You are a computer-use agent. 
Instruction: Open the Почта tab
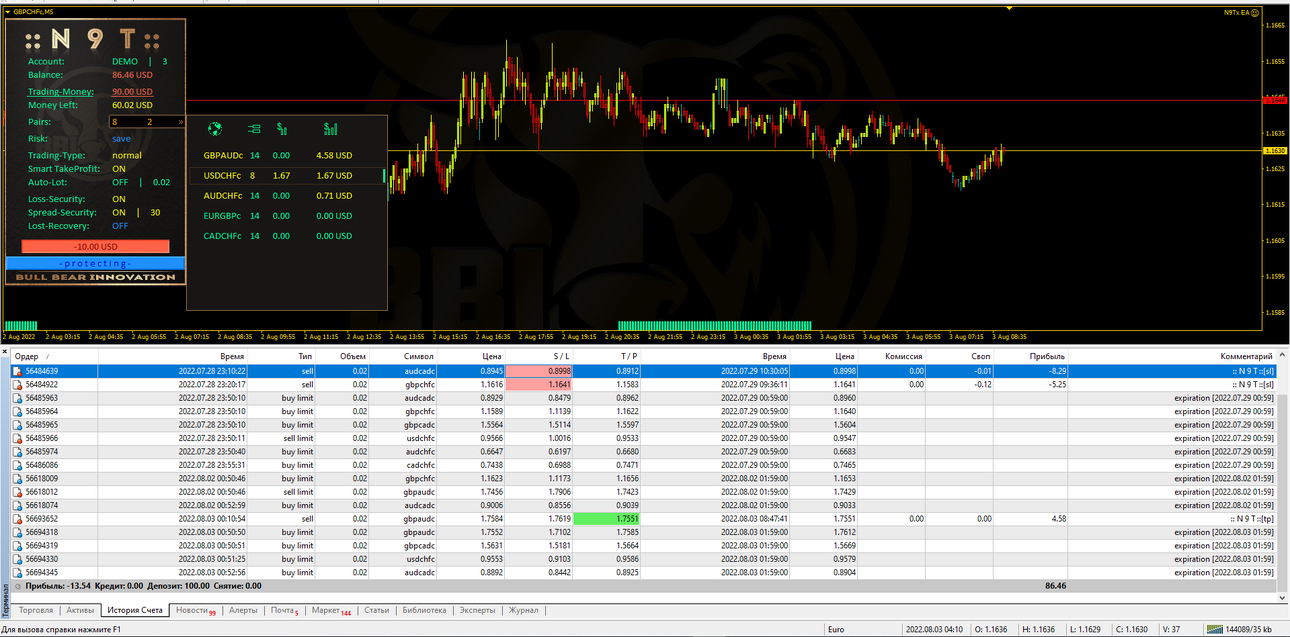point(284,610)
